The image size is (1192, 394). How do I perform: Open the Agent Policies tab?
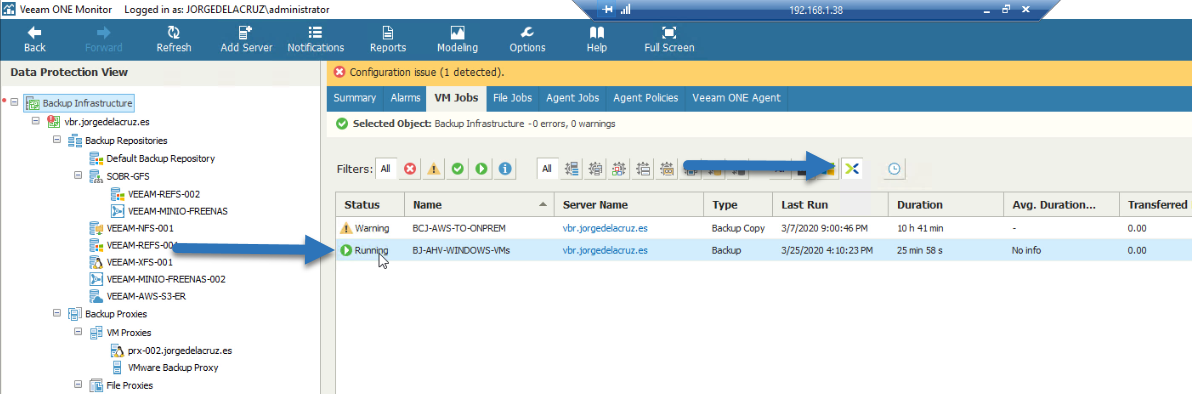click(x=644, y=98)
